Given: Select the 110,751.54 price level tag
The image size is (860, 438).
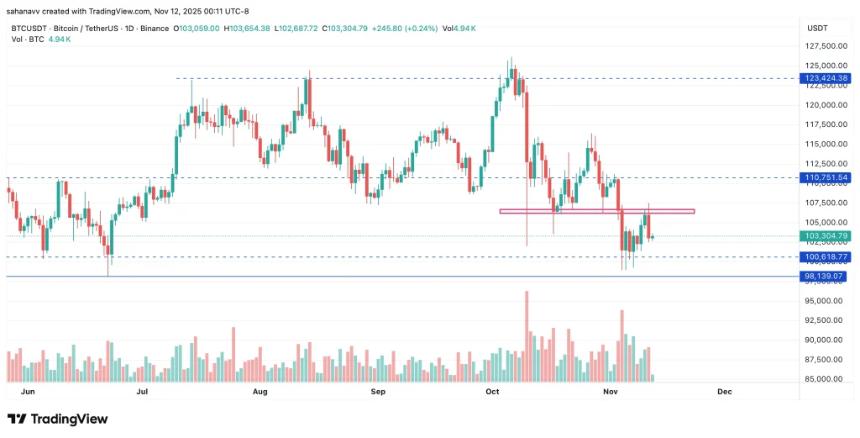Looking at the screenshot, I should click(x=824, y=177).
